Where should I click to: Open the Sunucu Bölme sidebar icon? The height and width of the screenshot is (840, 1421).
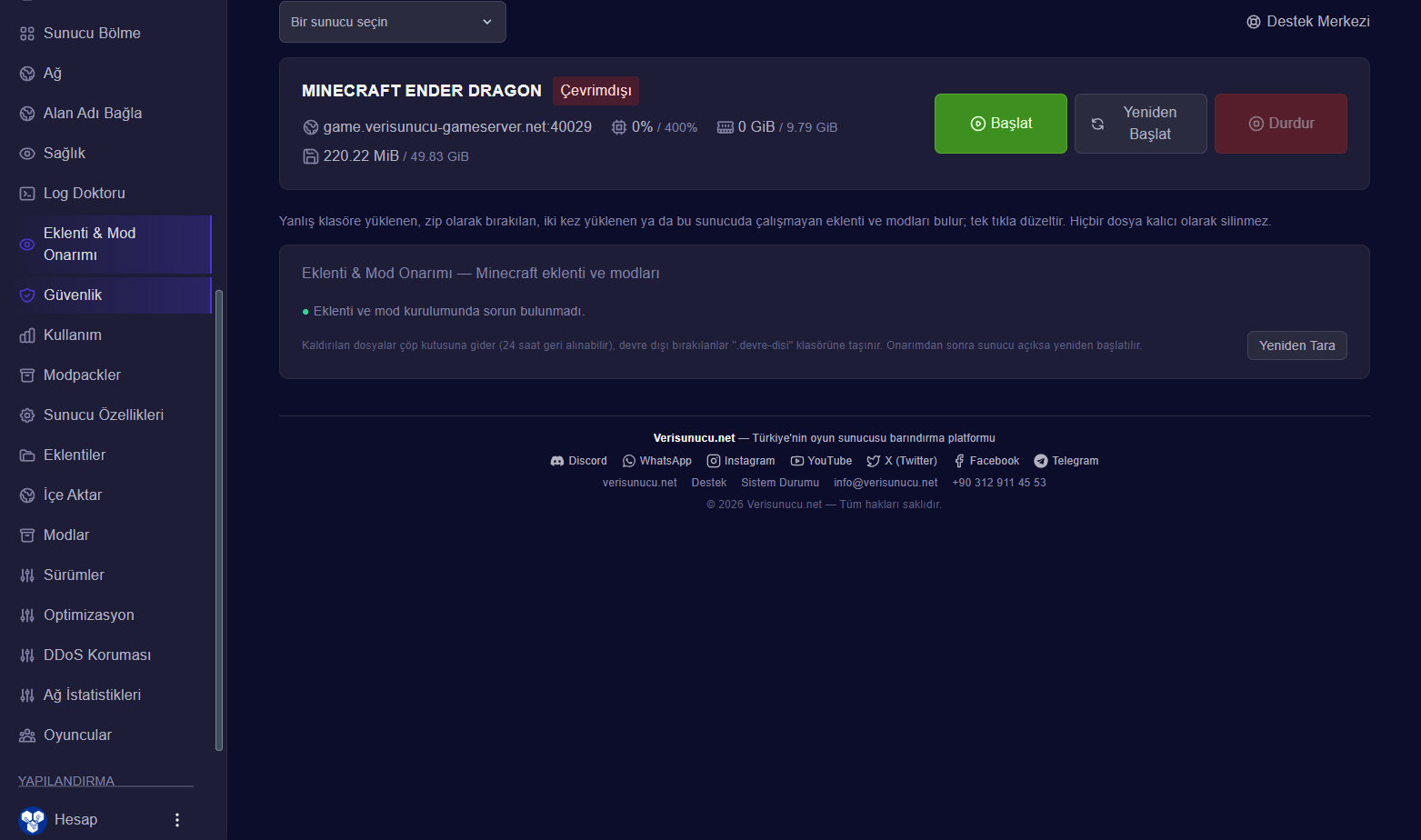point(27,34)
